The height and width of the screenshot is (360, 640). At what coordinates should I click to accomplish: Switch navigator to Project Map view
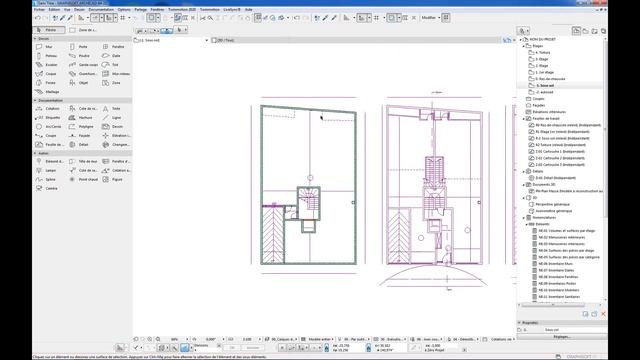576,31
